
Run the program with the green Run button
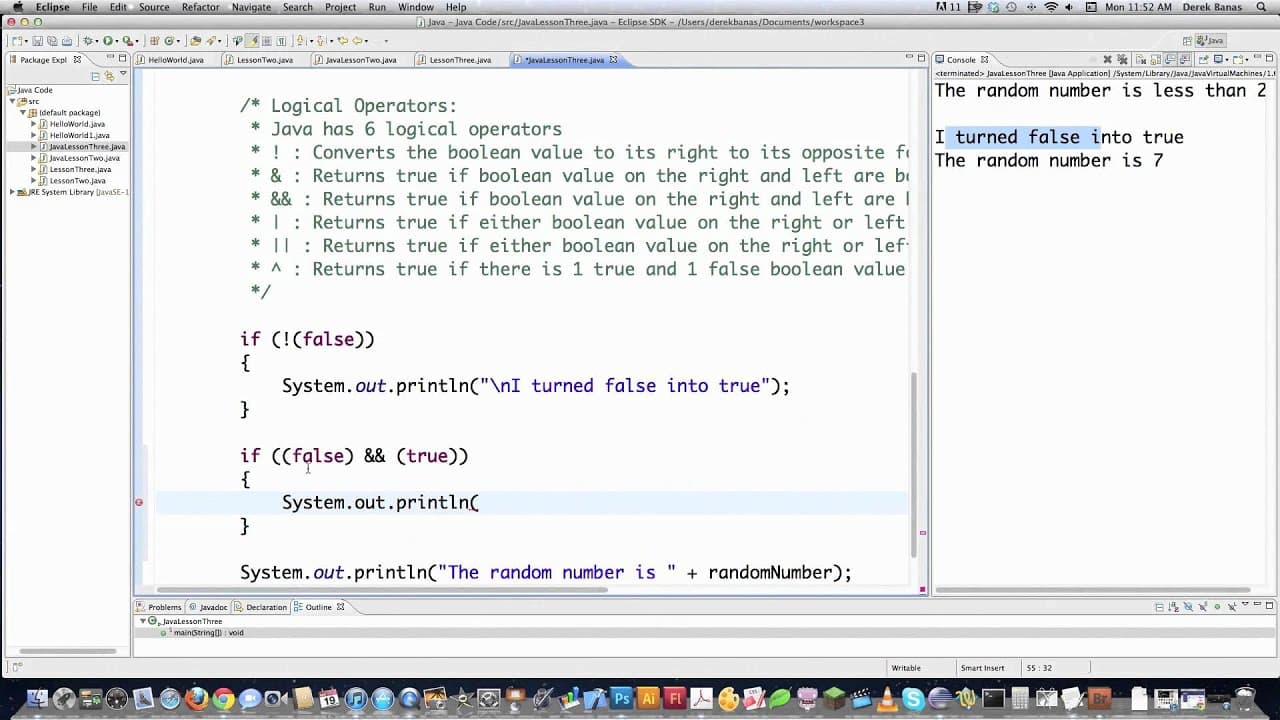point(106,41)
